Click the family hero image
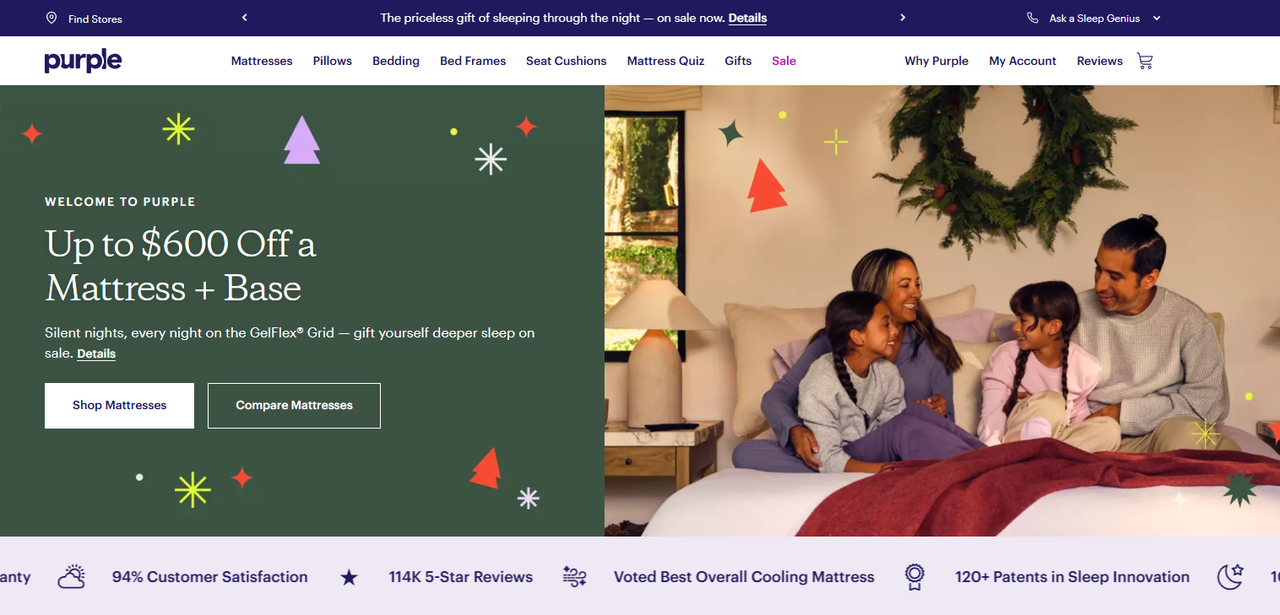The height and width of the screenshot is (615, 1280). point(942,311)
